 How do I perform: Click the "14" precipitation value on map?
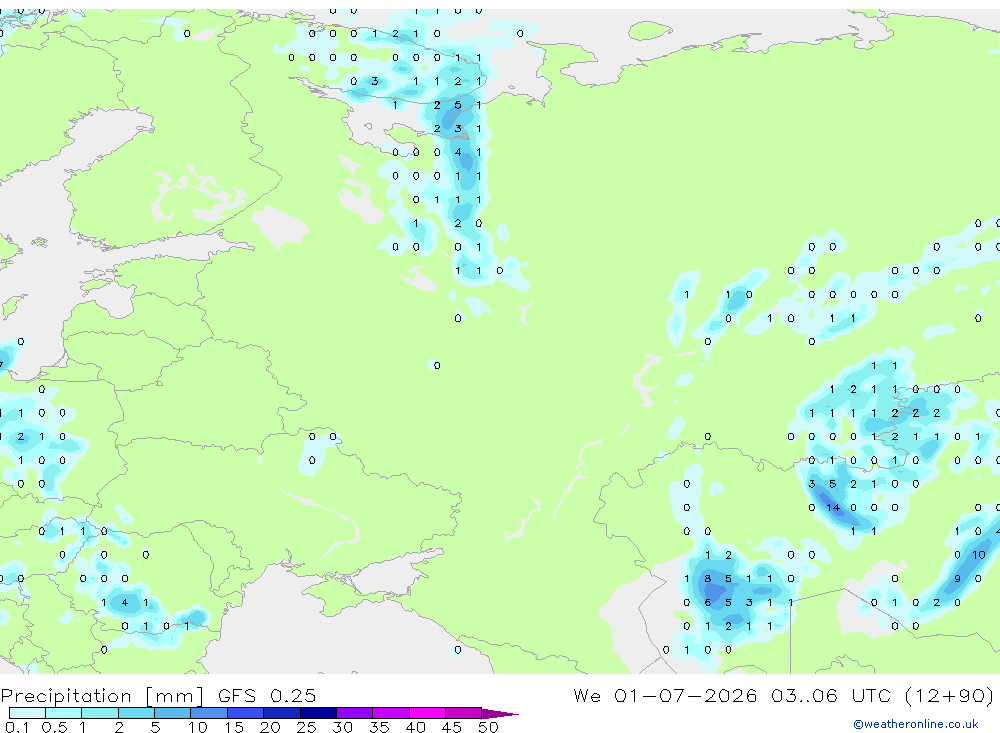coord(833,508)
